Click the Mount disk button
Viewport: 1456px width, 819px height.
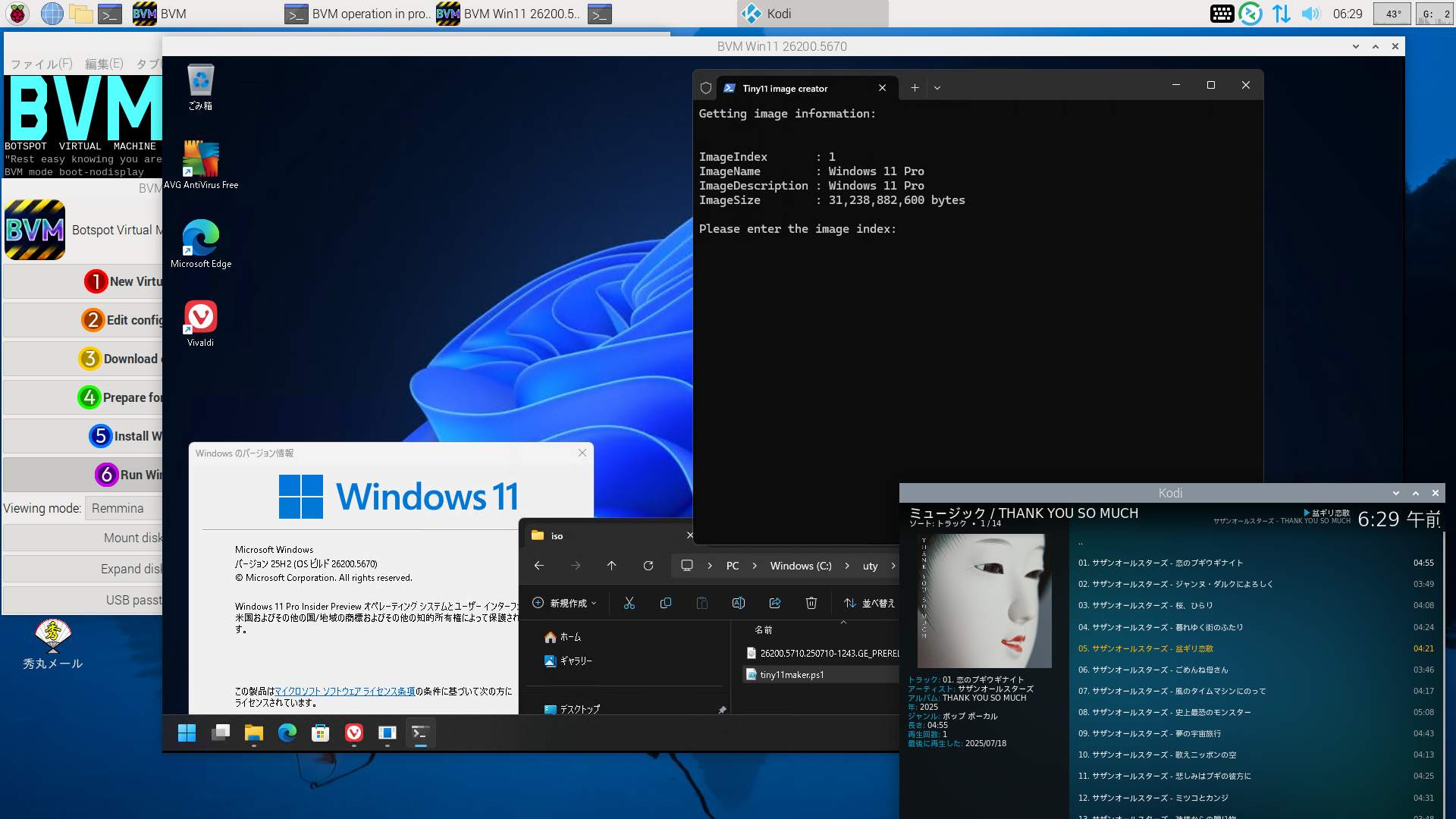[x=83, y=538]
